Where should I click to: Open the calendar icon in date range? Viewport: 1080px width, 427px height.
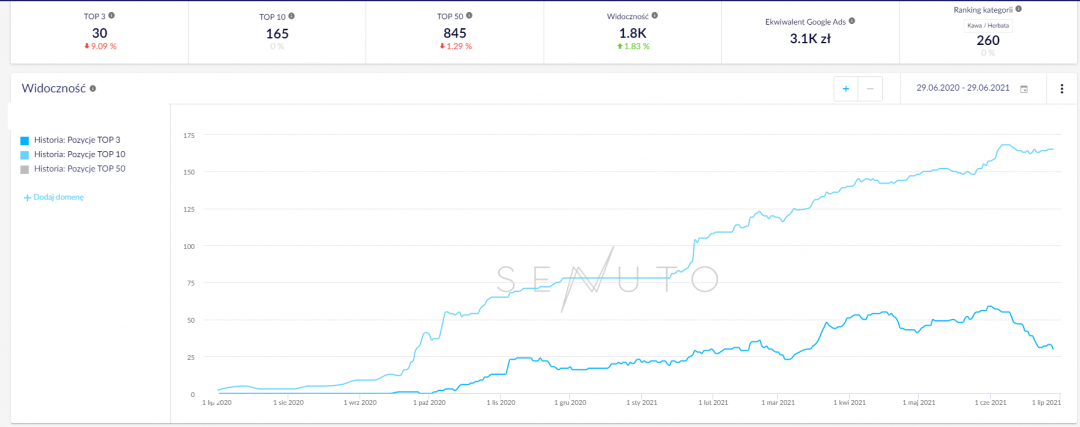click(x=1023, y=89)
